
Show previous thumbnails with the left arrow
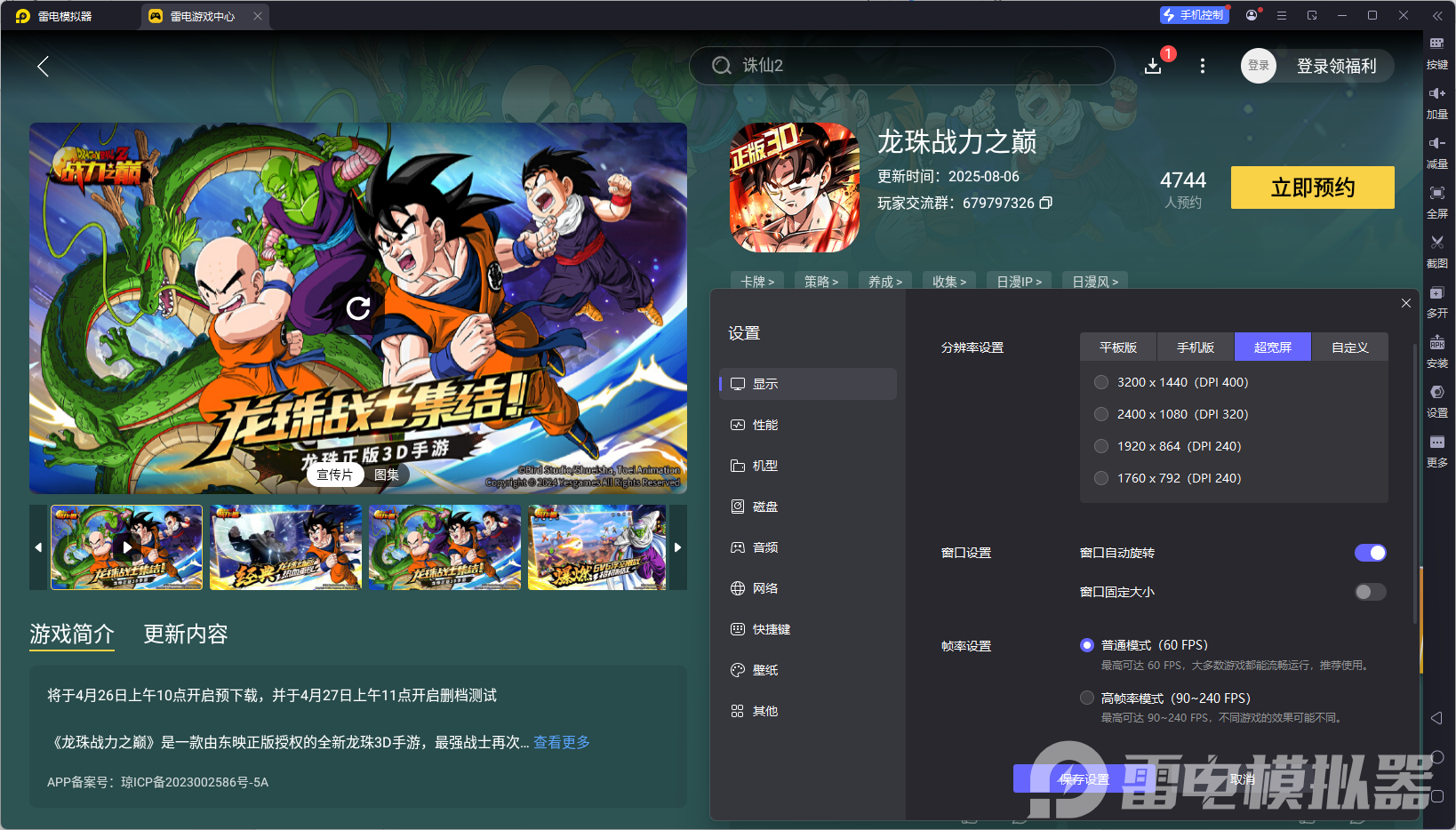(x=38, y=547)
